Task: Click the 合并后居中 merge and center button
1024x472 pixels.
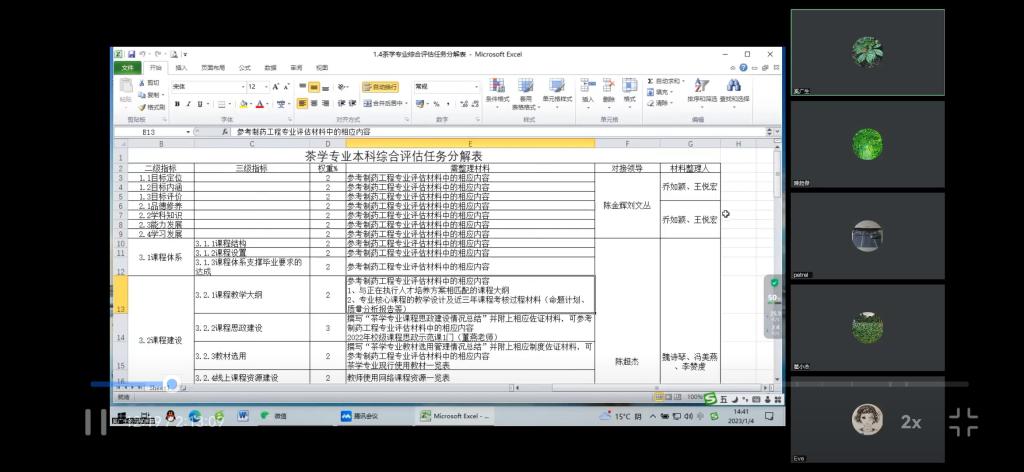Action: pos(384,103)
